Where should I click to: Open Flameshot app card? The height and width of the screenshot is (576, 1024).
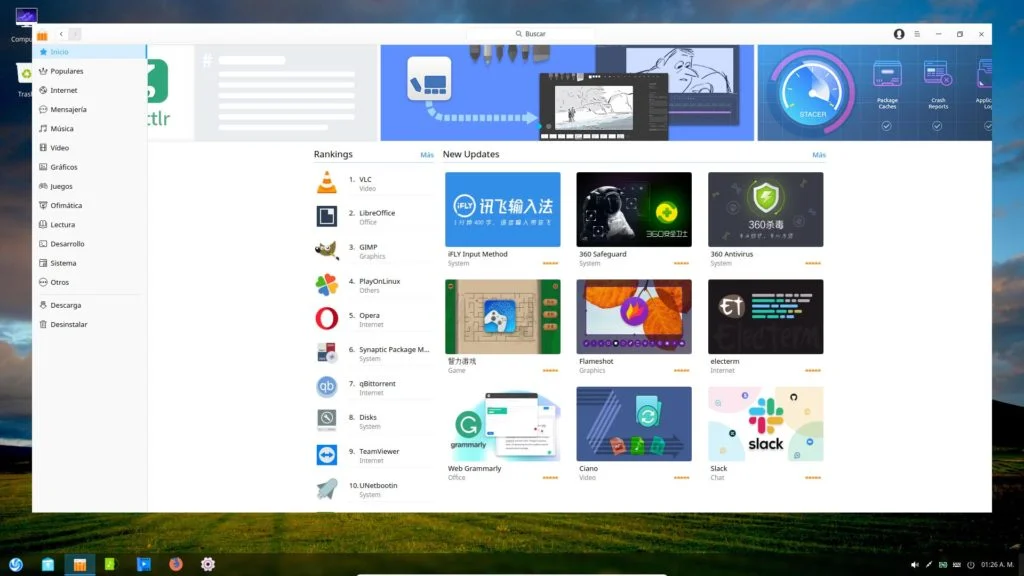click(633, 327)
